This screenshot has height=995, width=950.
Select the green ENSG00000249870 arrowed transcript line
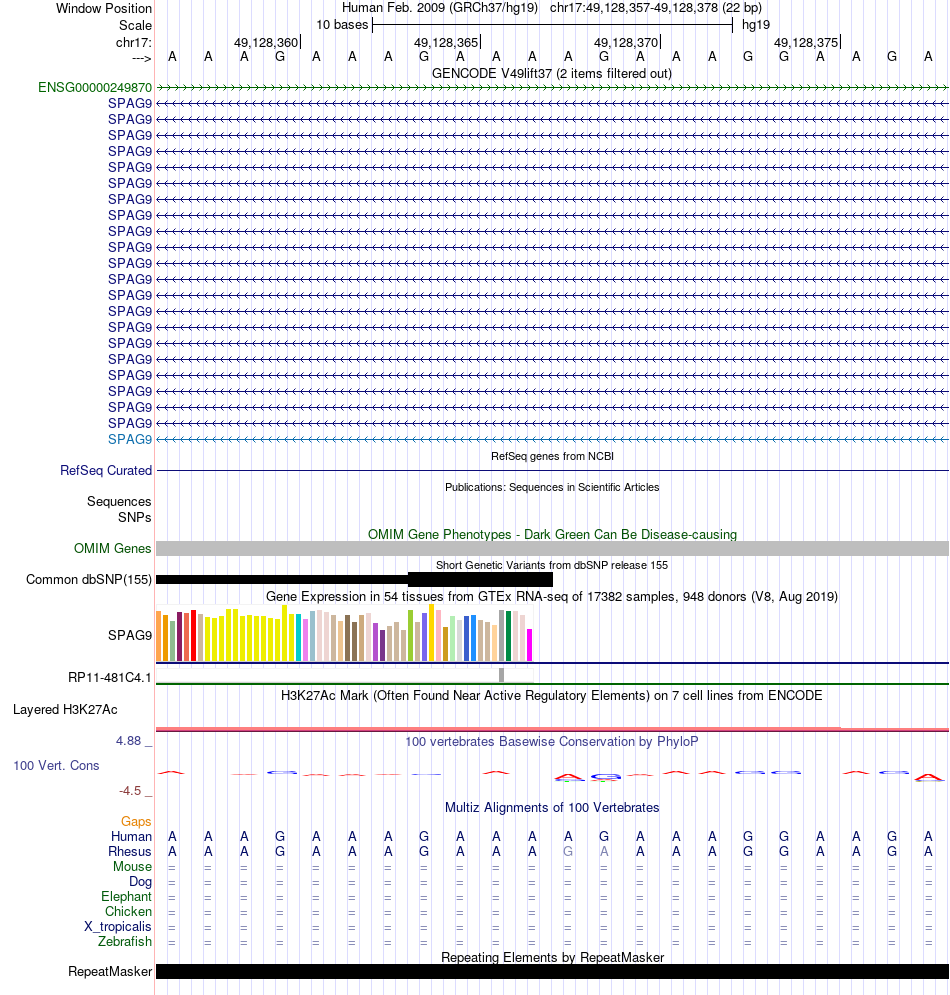click(552, 88)
